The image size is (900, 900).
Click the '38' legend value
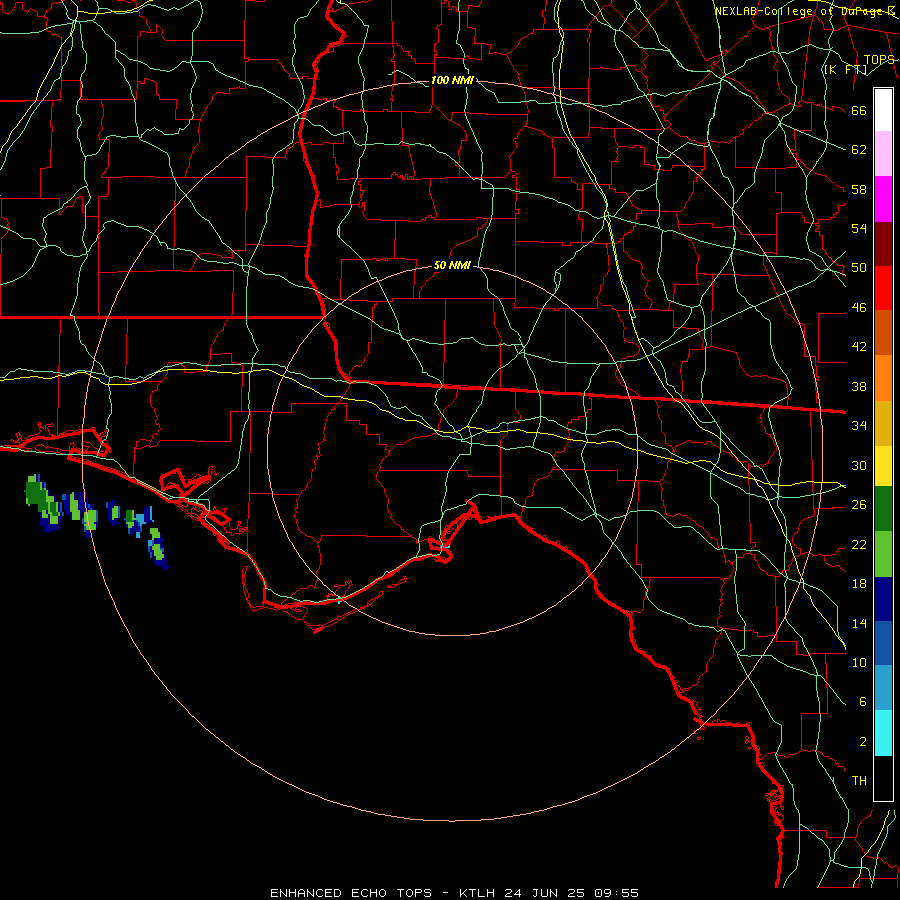[859, 386]
